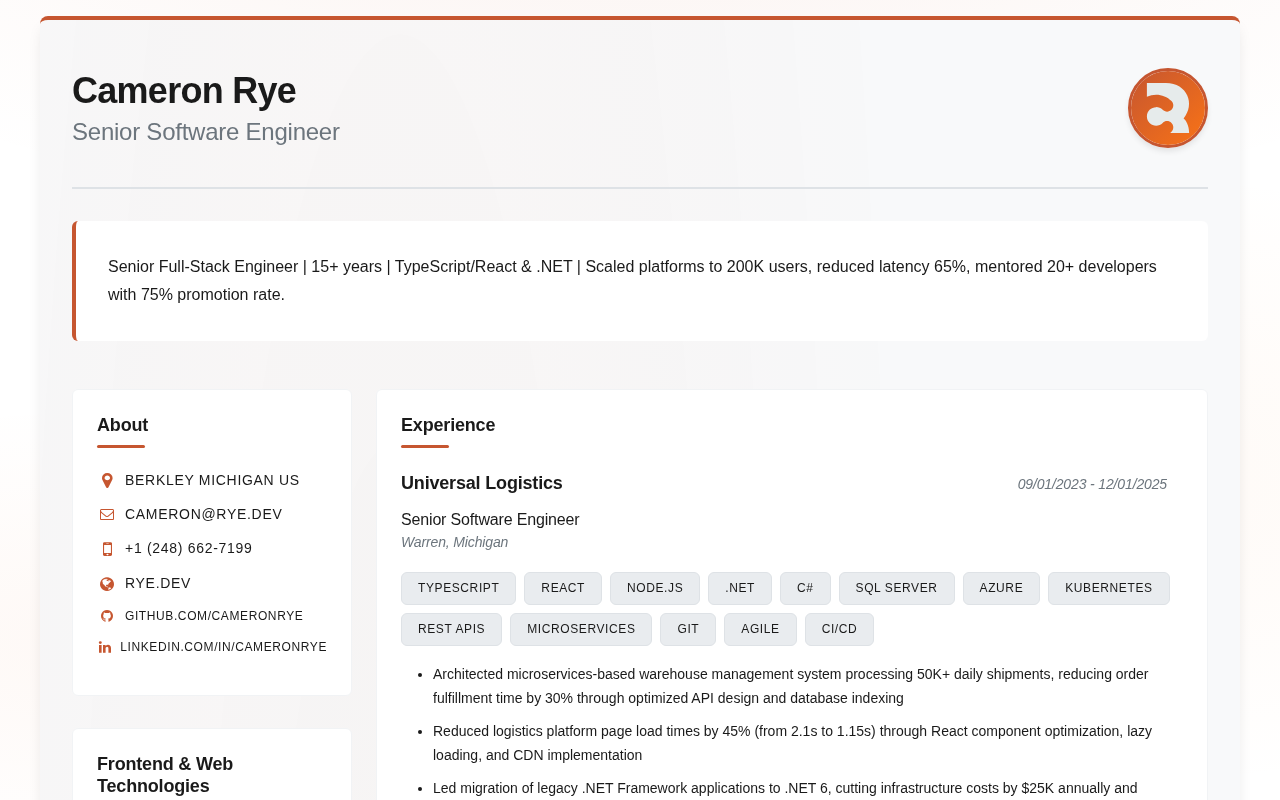Select the React skill tag
This screenshot has width=1280, height=800.
tap(562, 588)
